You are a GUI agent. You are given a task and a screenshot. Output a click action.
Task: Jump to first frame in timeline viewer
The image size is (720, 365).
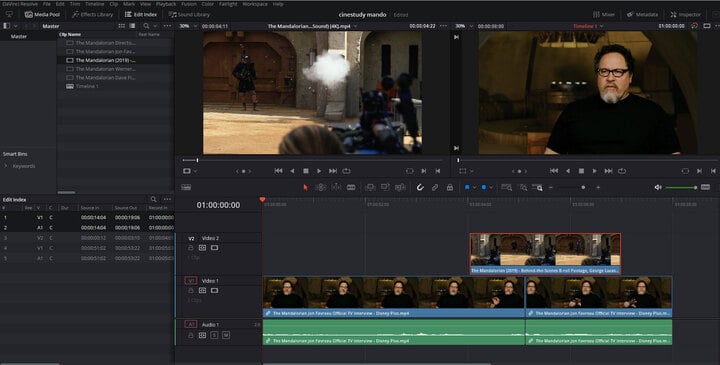click(554, 171)
